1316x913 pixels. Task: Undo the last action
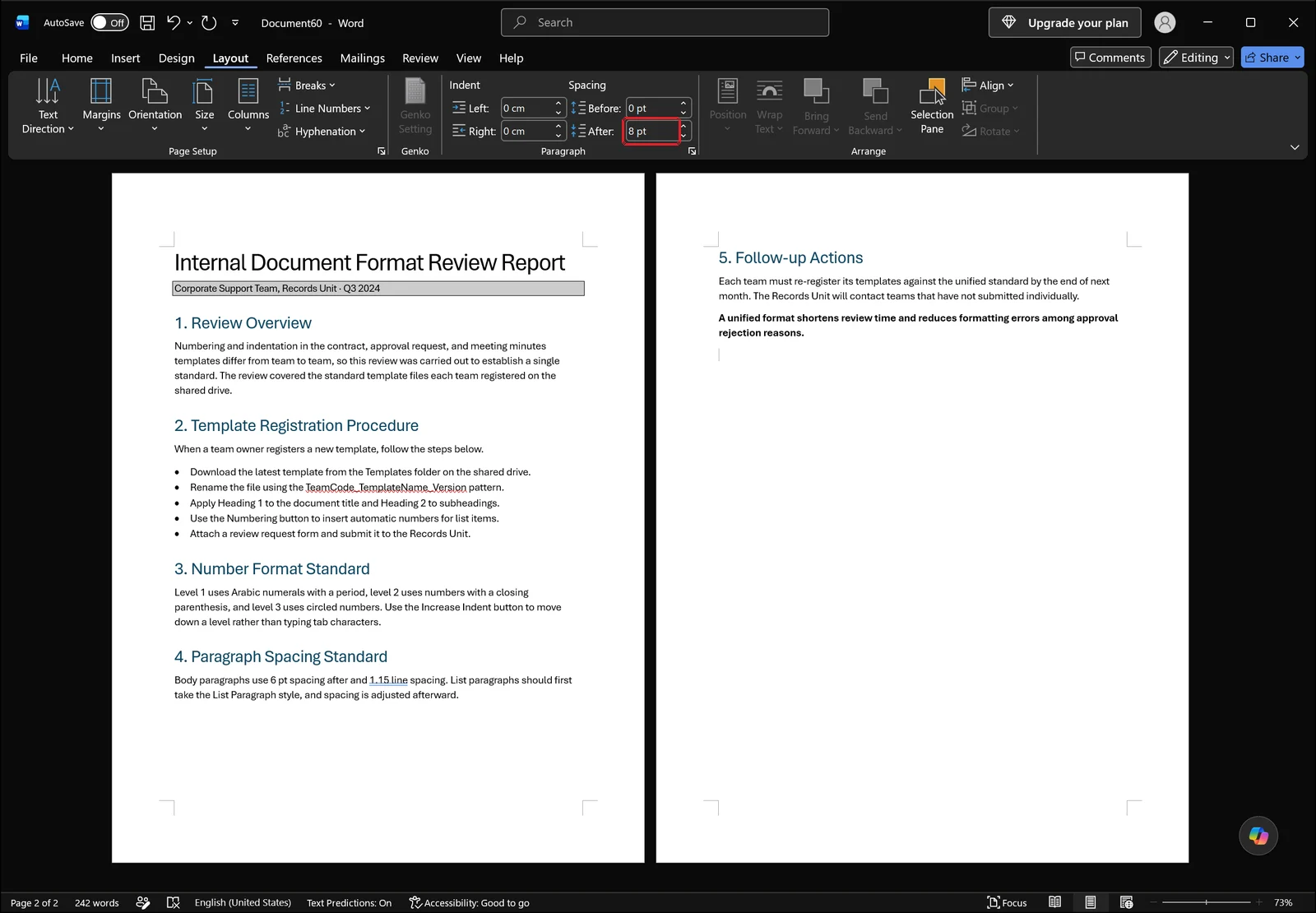click(174, 23)
